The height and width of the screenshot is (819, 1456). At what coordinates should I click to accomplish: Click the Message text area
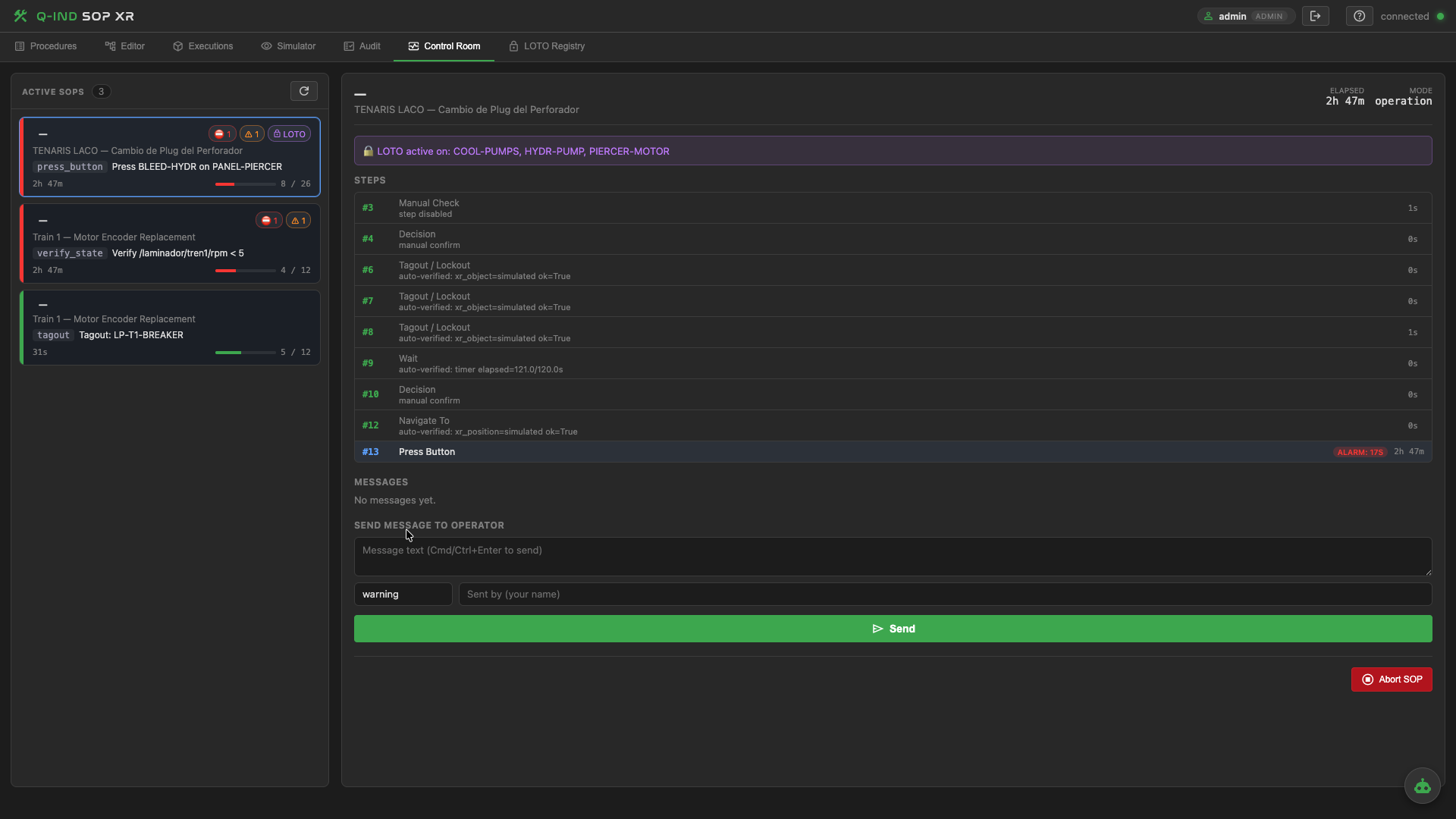tap(893, 557)
